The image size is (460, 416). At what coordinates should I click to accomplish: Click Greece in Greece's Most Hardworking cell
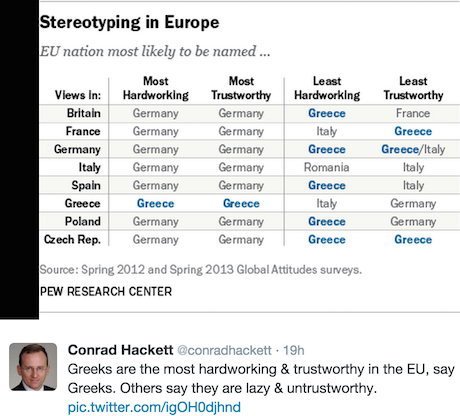156,203
